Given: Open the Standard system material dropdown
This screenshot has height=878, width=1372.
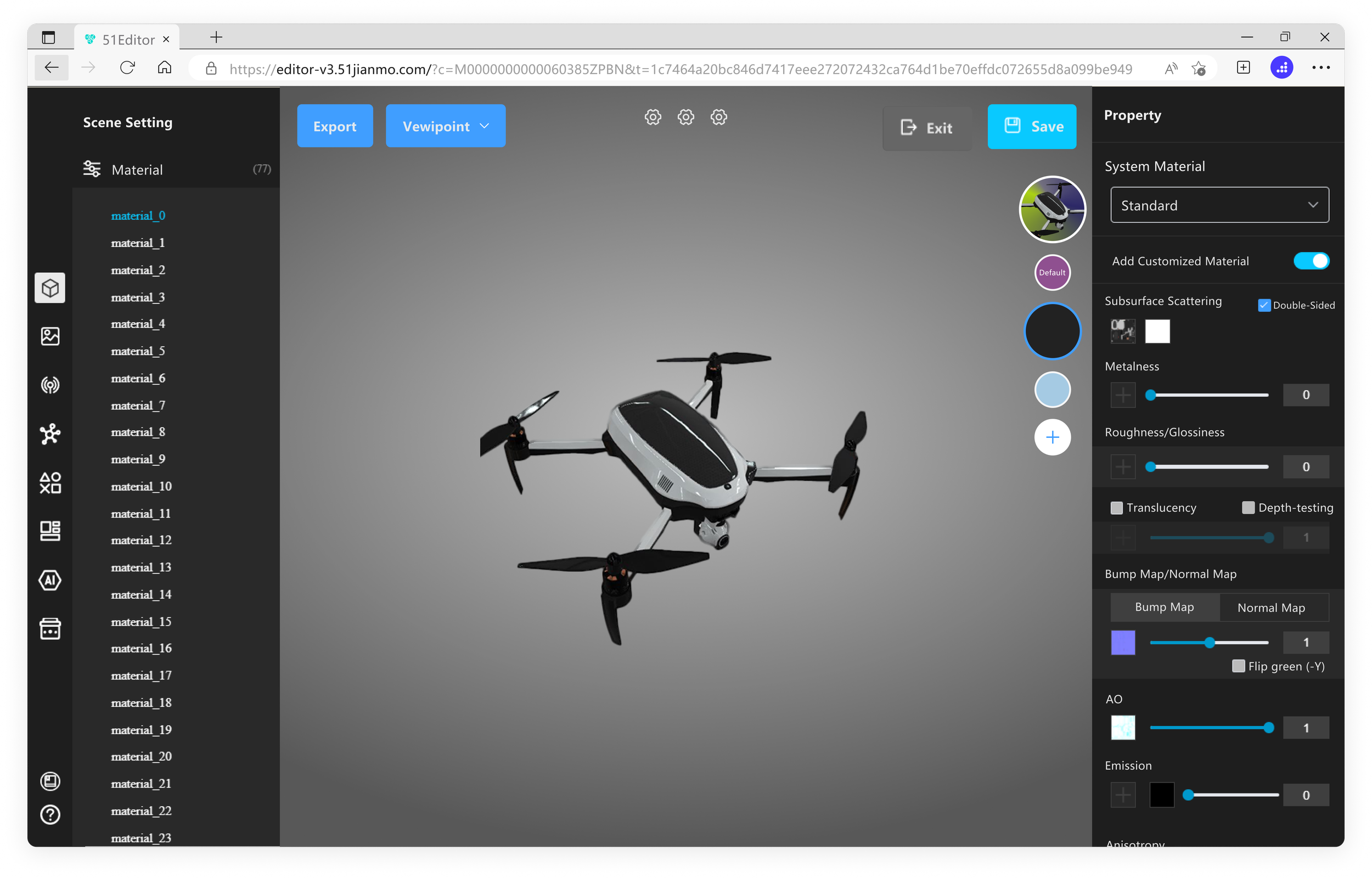Looking at the screenshot, I should 1219,205.
